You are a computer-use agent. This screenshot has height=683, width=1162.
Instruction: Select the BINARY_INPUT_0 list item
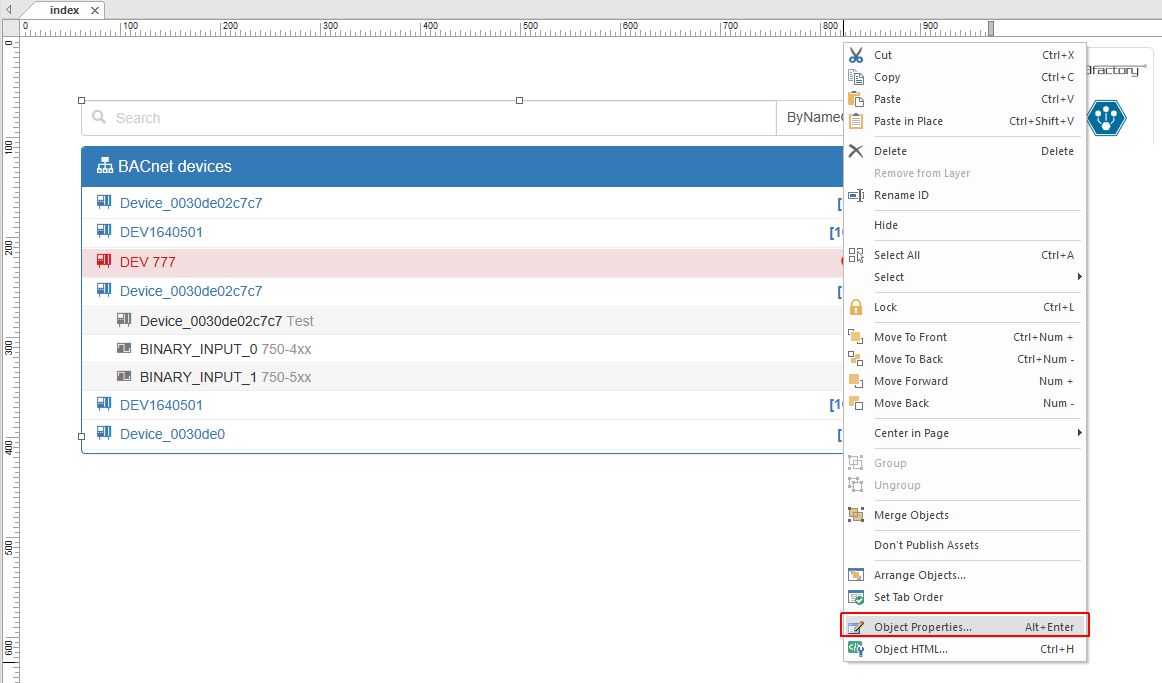tap(198, 349)
